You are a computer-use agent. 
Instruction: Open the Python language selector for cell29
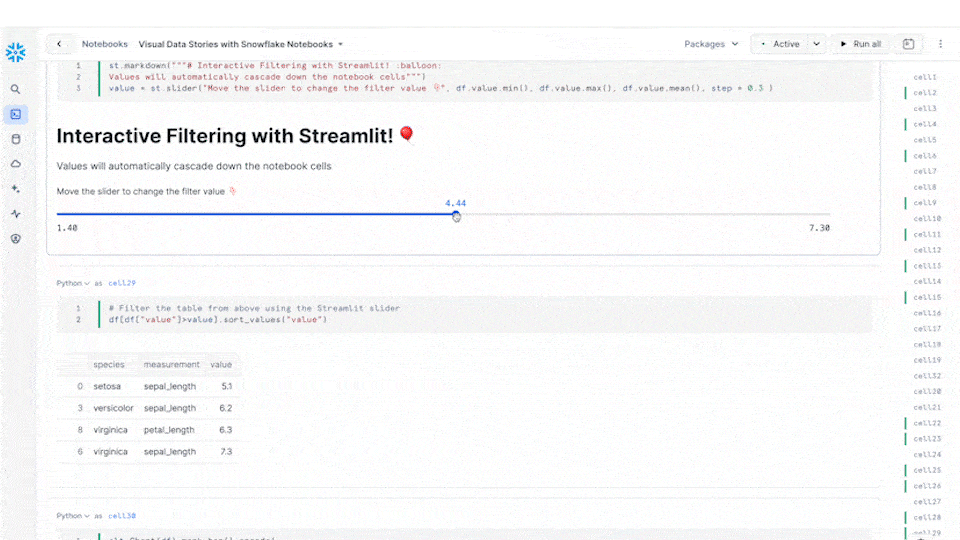[x=72, y=283]
